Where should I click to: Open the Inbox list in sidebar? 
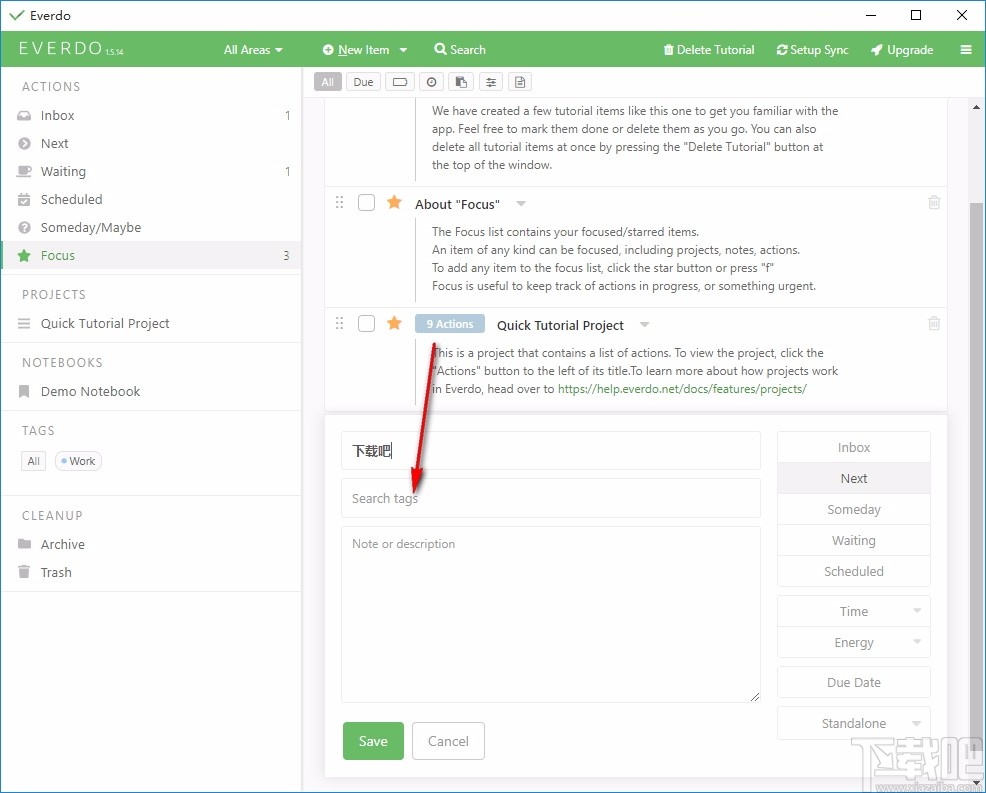151,115
